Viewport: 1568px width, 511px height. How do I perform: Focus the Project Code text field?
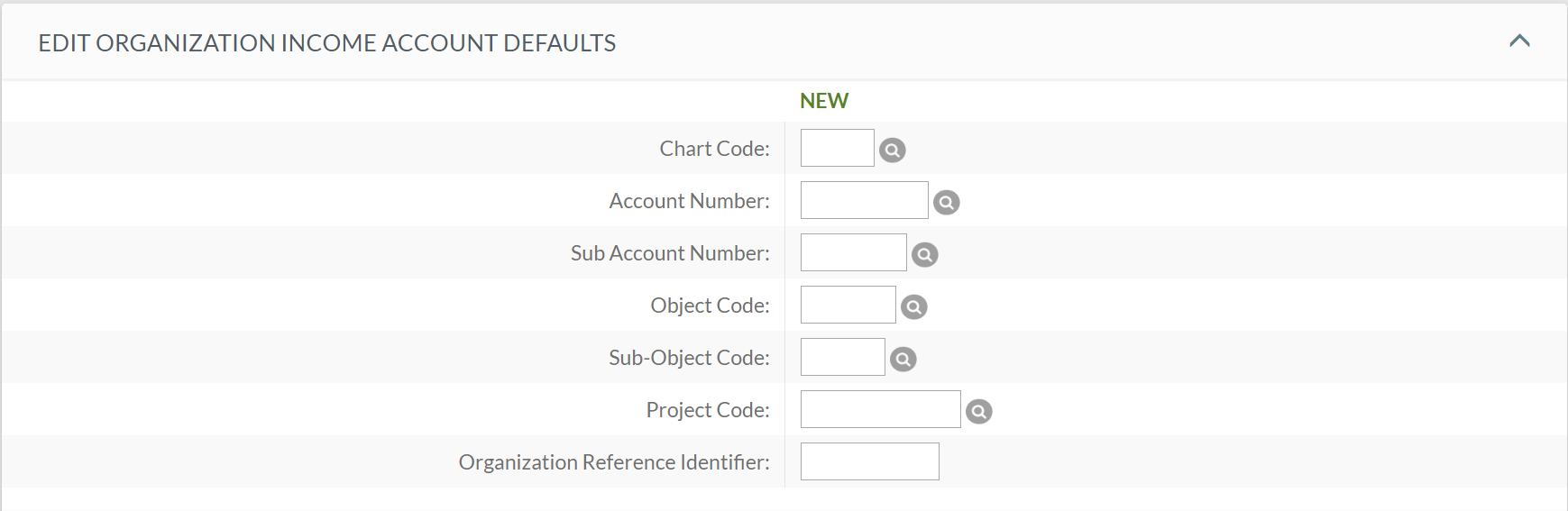tap(881, 409)
